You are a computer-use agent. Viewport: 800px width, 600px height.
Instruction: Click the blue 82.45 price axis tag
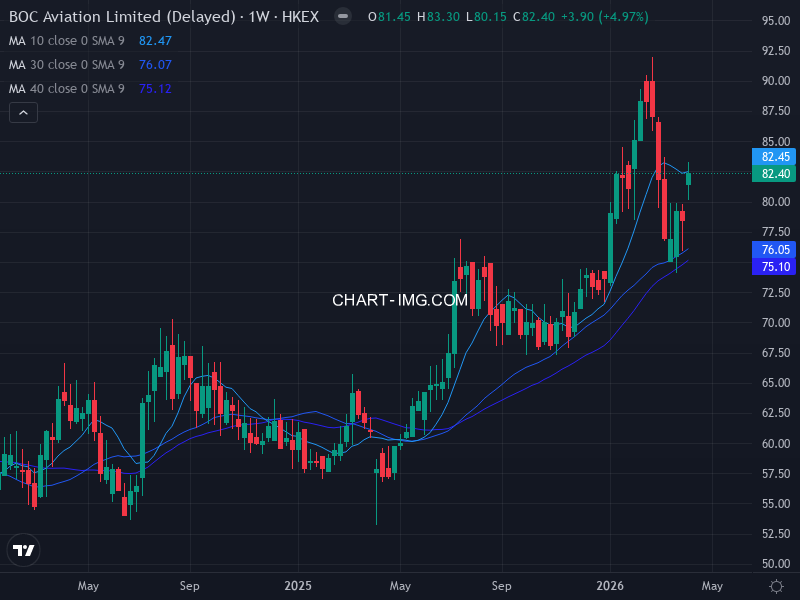(x=774, y=157)
